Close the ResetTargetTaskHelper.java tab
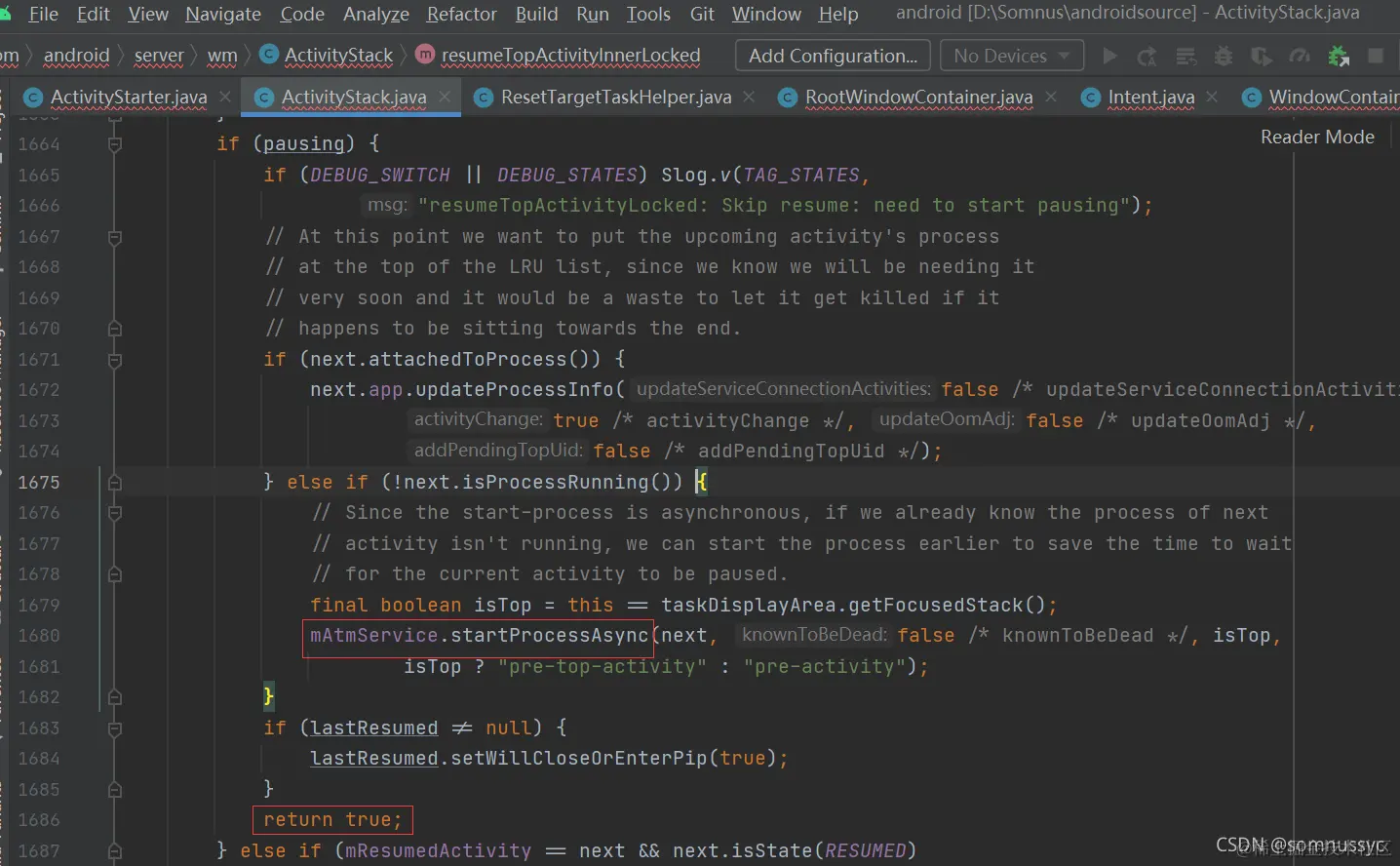The height and width of the screenshot is (866, 1400). pyautogui.click(x=749, y=97)
